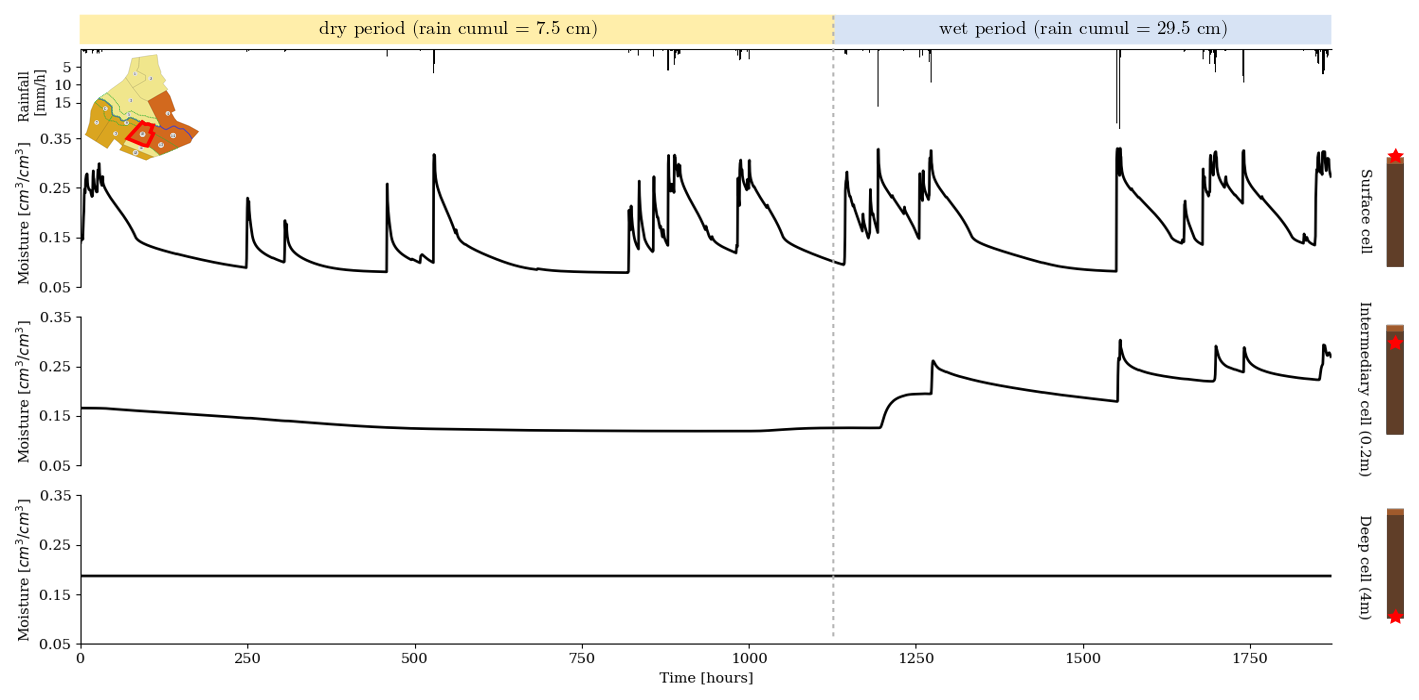Viewport: 1419px width, 700px height.
Task: Click the red star on the Intermediary cell column
Action: coord(1395,342)
